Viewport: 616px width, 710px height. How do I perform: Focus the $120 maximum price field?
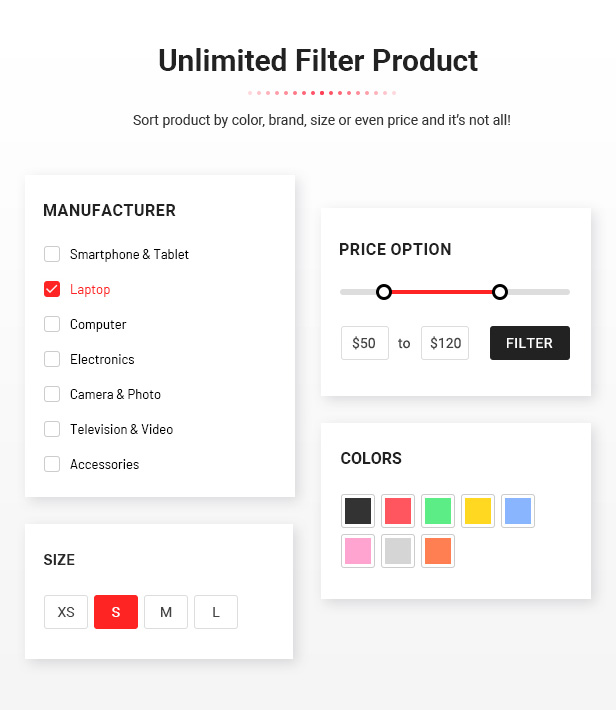click(445, 343)
